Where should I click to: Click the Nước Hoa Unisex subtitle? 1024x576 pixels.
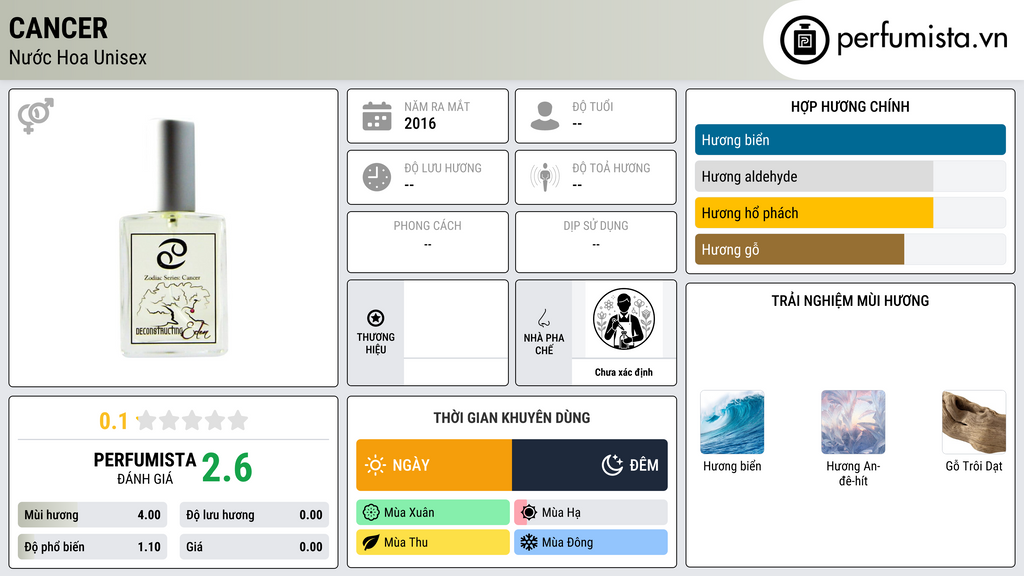78,57
